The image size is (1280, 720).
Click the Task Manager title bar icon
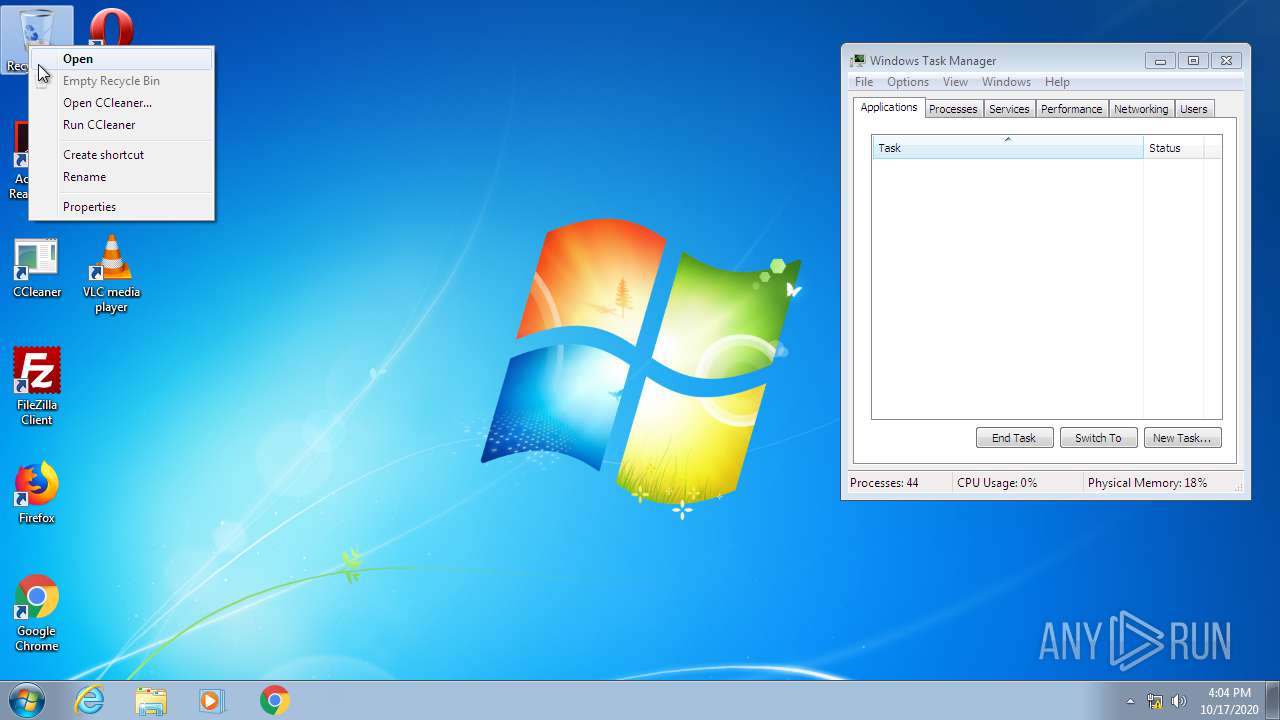(858, 61)
